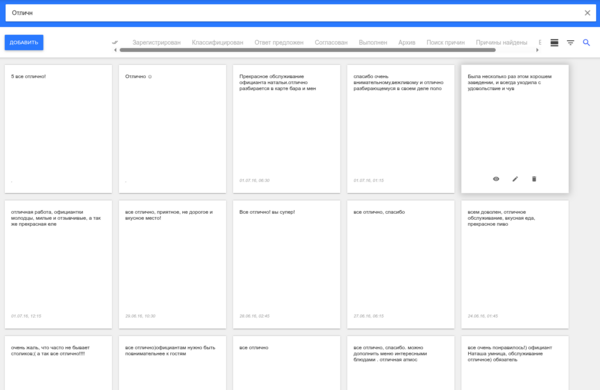Switch to the Ответ предложен tab

(279, 42)
